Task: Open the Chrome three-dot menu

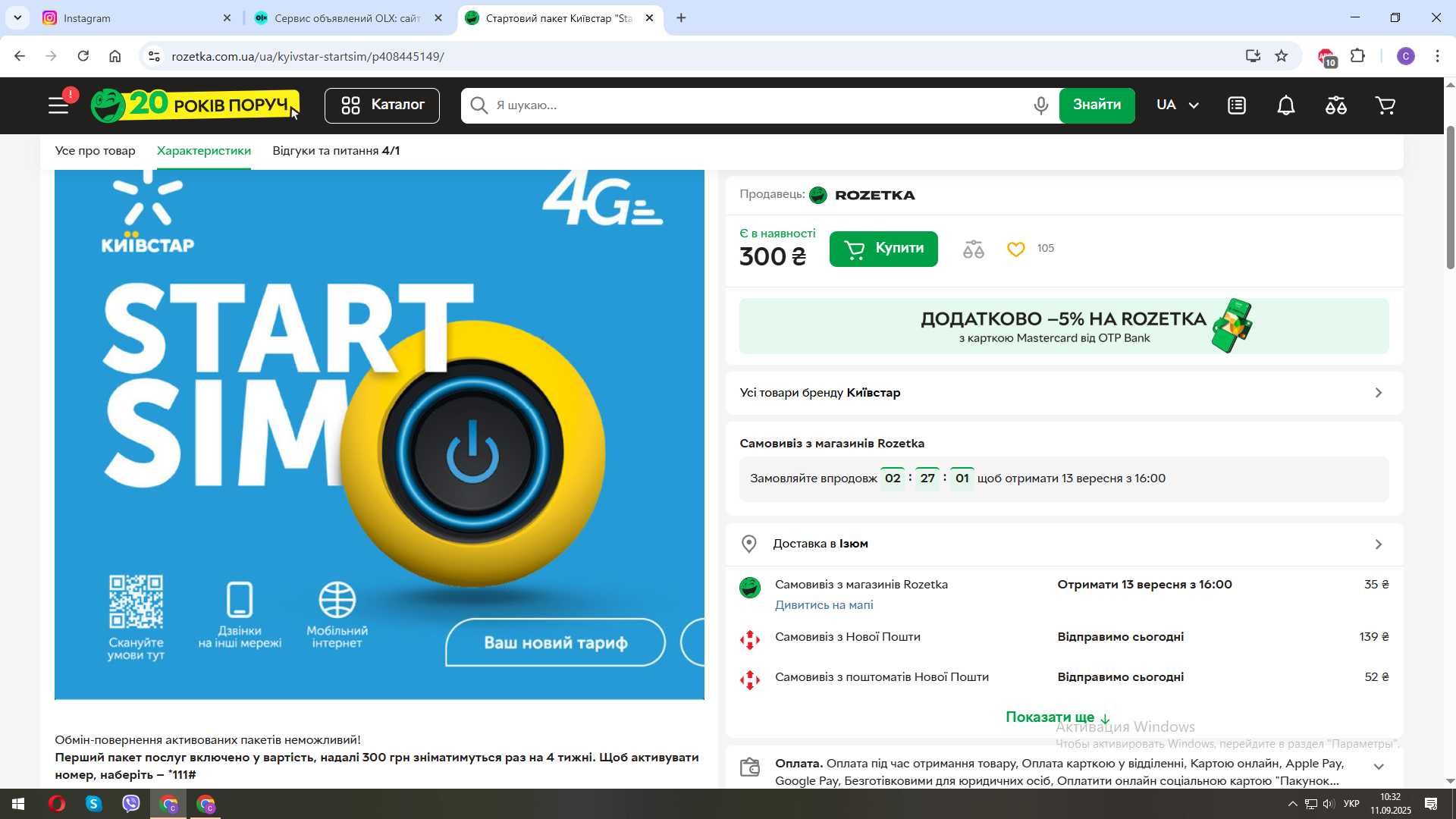Action: pyautogui.click(x=1438, y=56)
